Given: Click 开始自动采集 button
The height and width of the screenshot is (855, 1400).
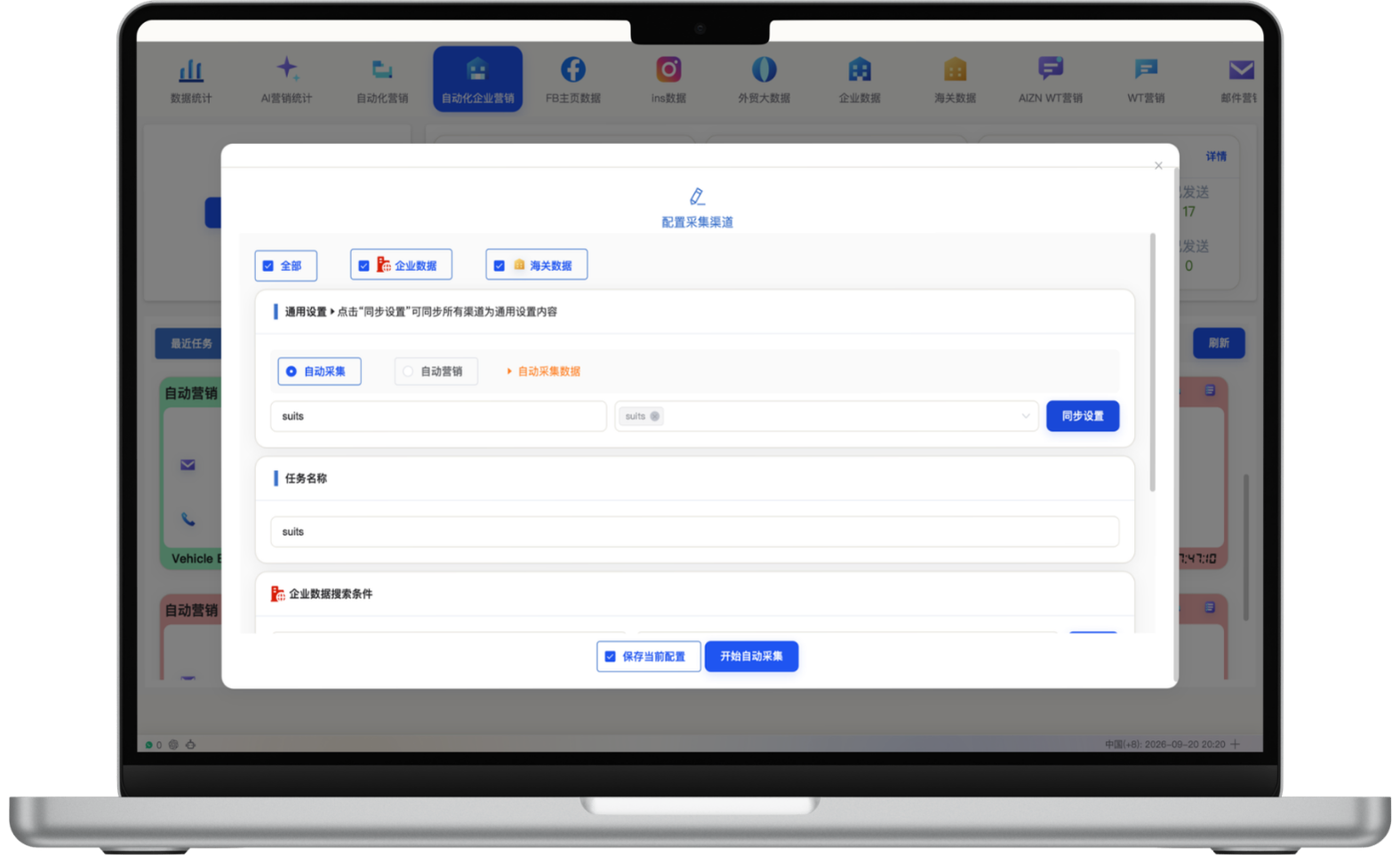Looking at the screenshot, I should click(751, 656).
